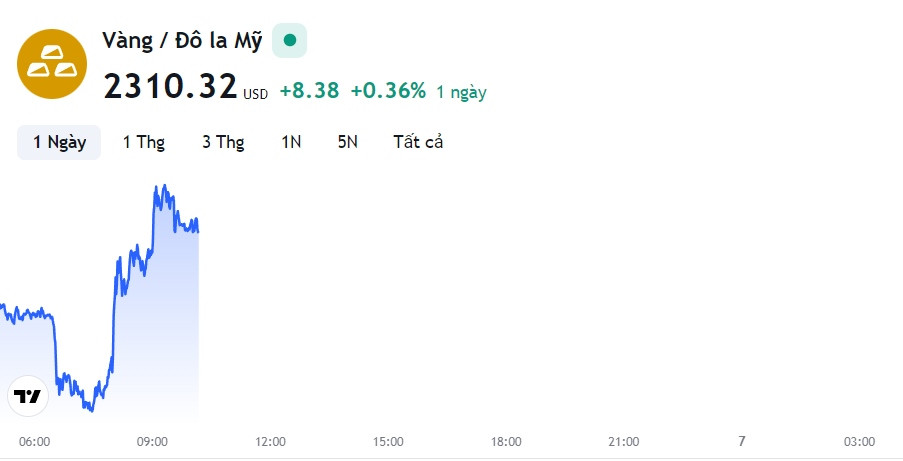Switch to the 3 Thg range
This screenshot has height=461, width=903.
pyautogui.click(x=223, y=142)
